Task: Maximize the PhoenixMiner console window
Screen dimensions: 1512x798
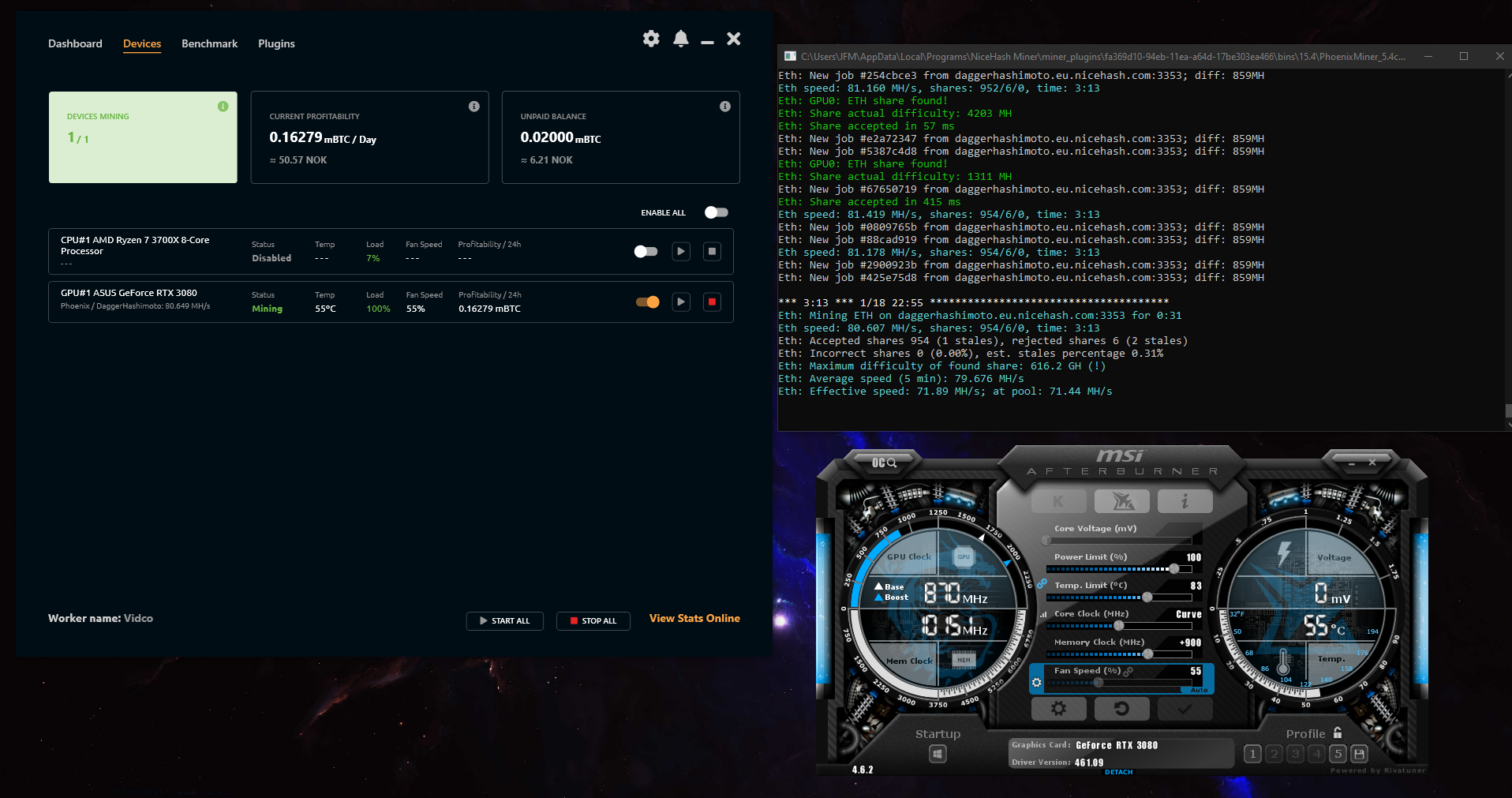Action: tap(1464, 56)
